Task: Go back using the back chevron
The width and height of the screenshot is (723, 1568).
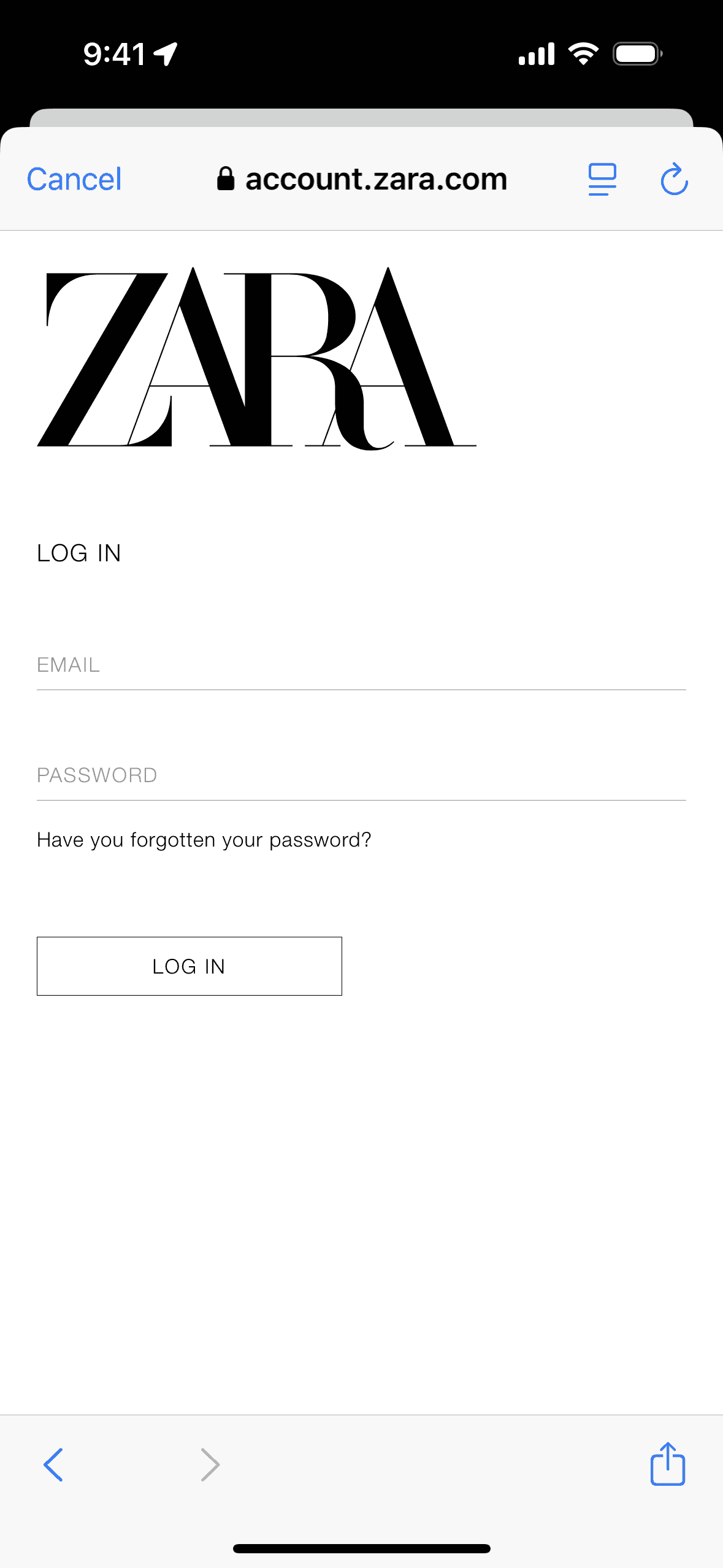Action: pyautogui.click(x=53, y=1465)
